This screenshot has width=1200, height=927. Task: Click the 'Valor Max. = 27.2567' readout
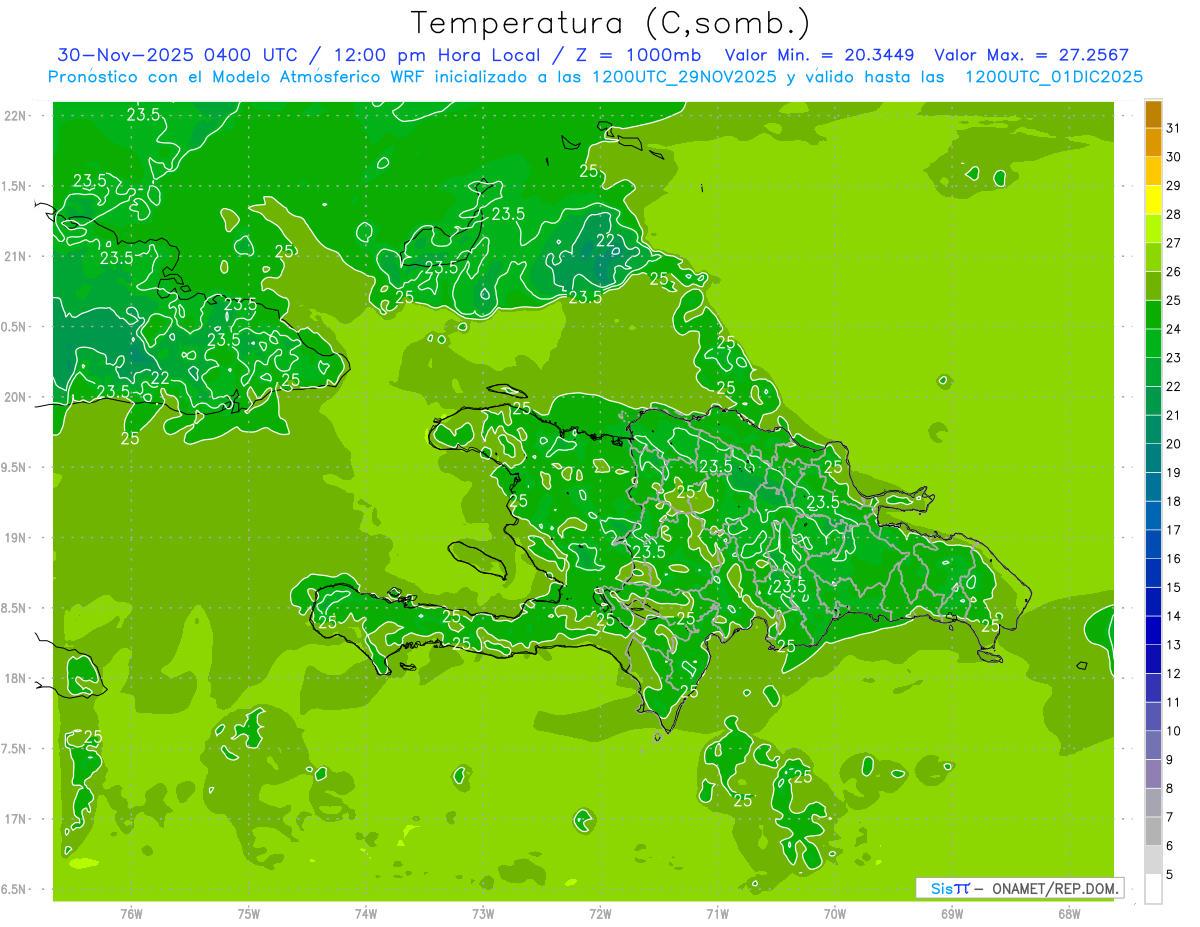(x=1032, y=55)
